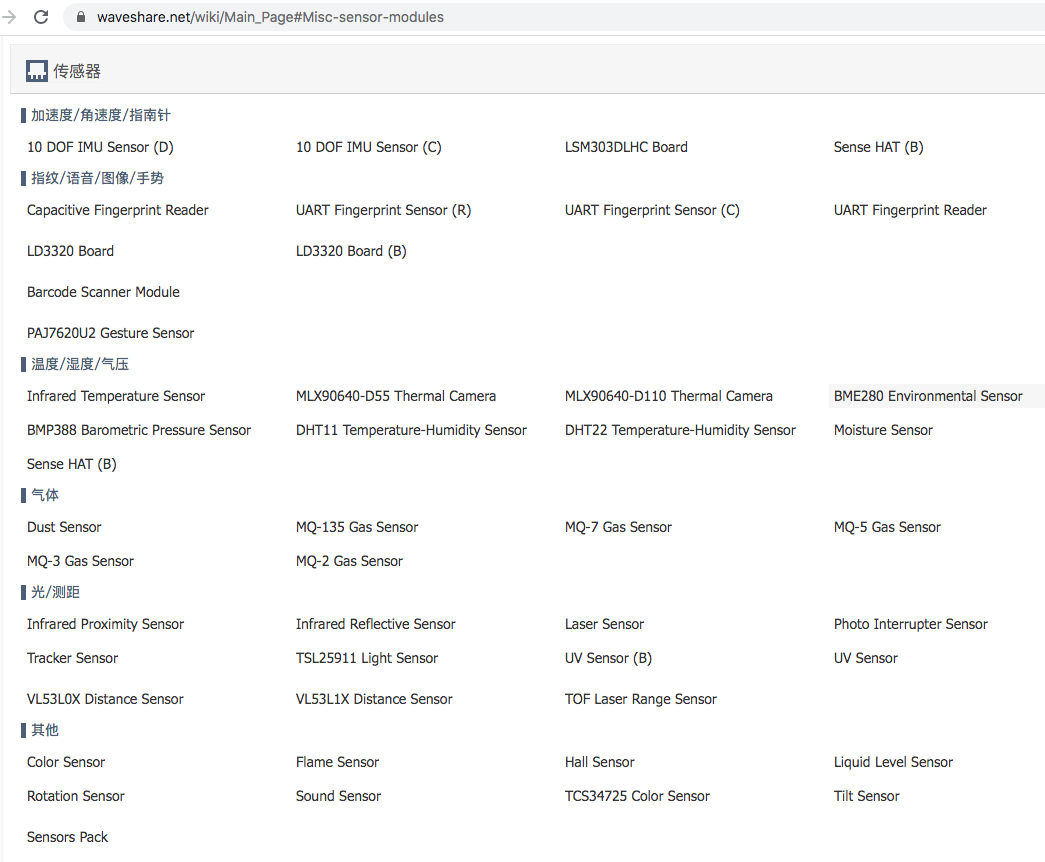Click the lock icon in address bar
Viewport: 1045px width, 862px height.
click(x=81, y=17)
